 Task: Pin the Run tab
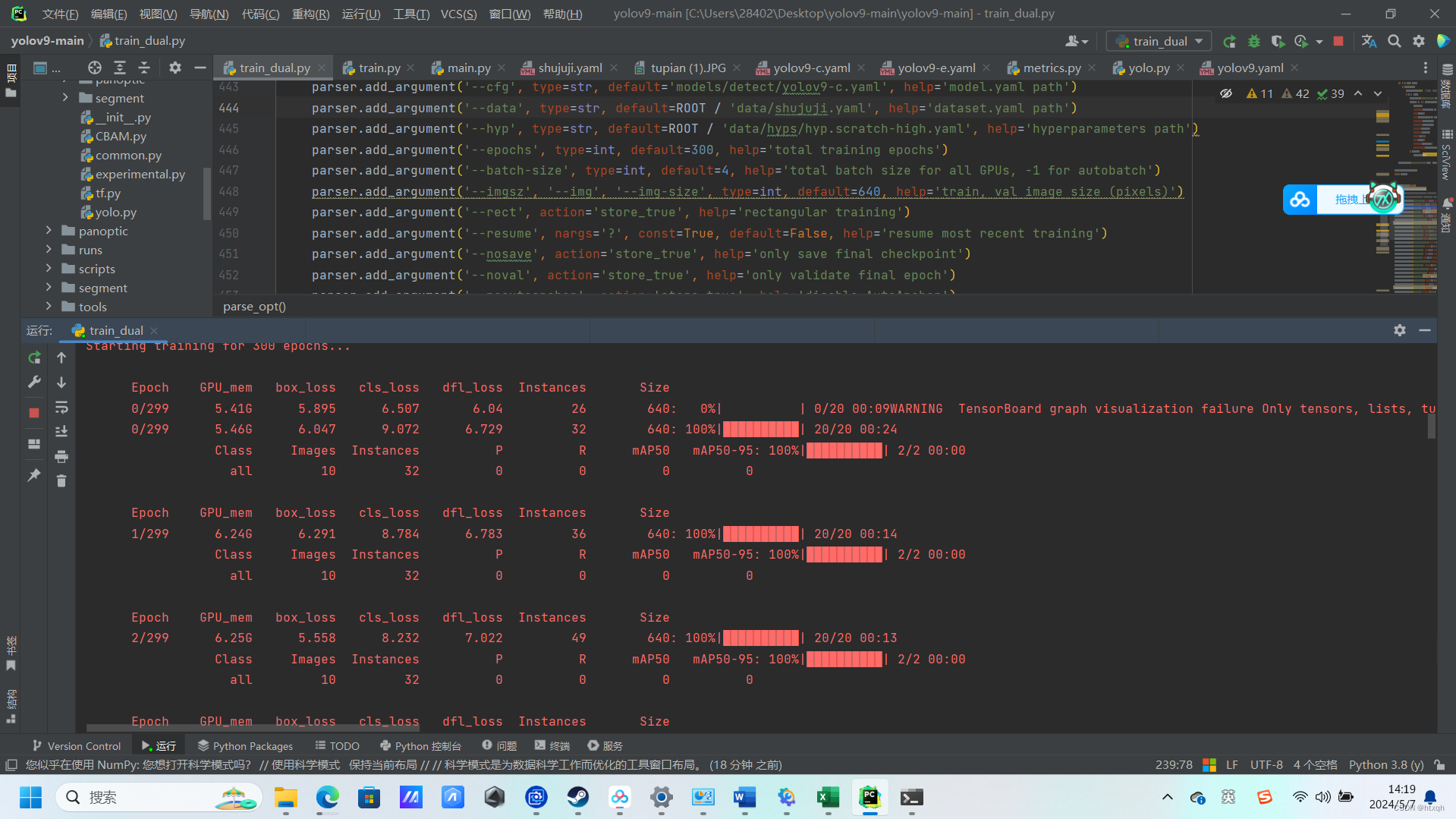pos(34,475)
